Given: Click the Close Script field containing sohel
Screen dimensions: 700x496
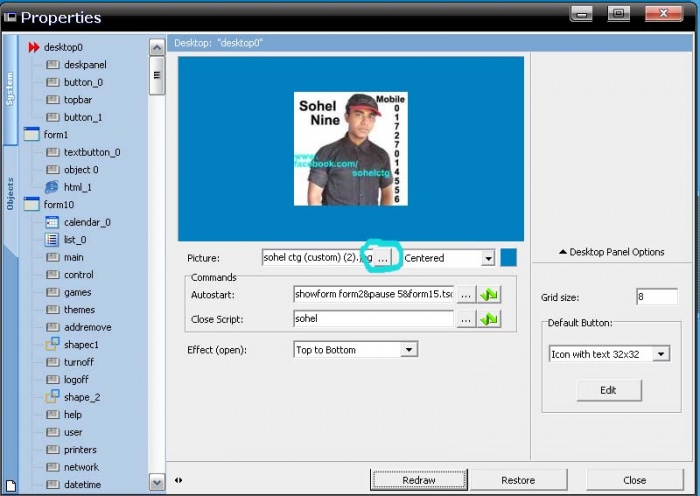Looking at the screenshot, I should pos(374,319).
